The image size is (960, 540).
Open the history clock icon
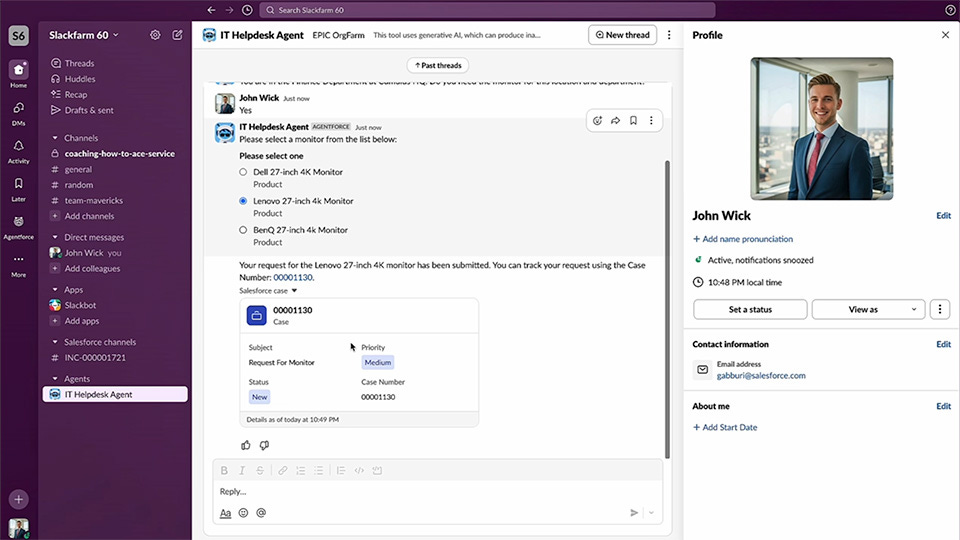tap(247, 10)
